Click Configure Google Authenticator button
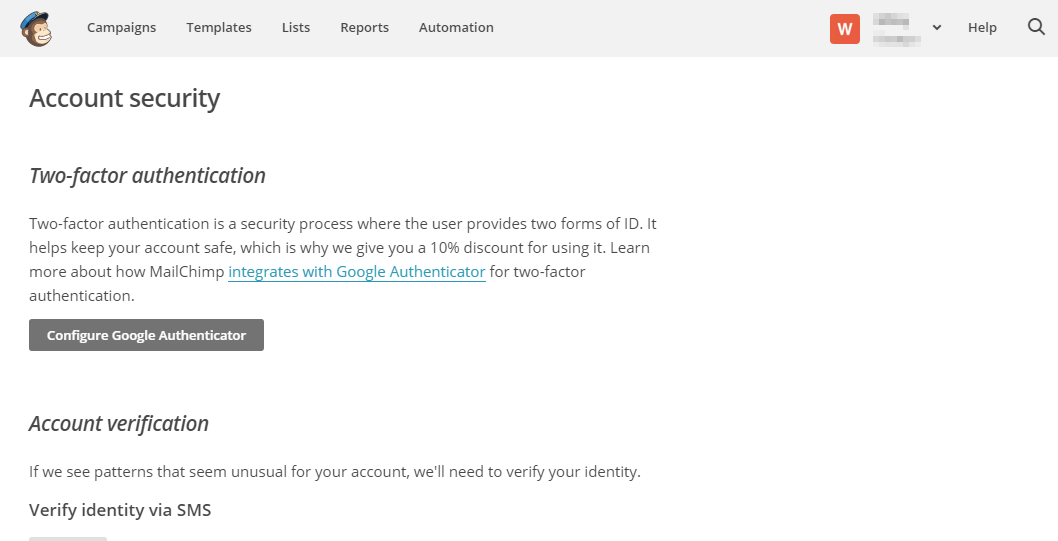1058x541 pixels. (146, 335)
